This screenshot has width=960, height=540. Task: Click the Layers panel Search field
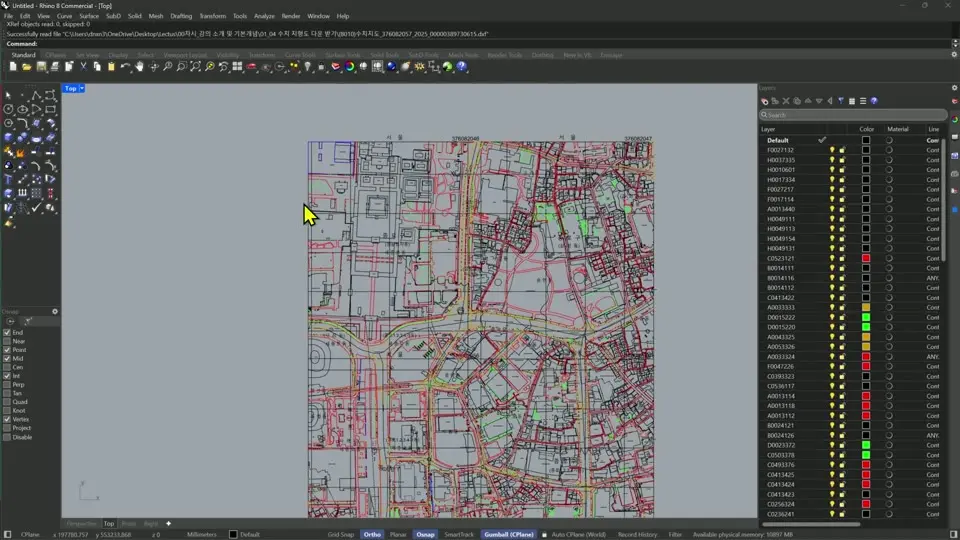click(853, 115)
